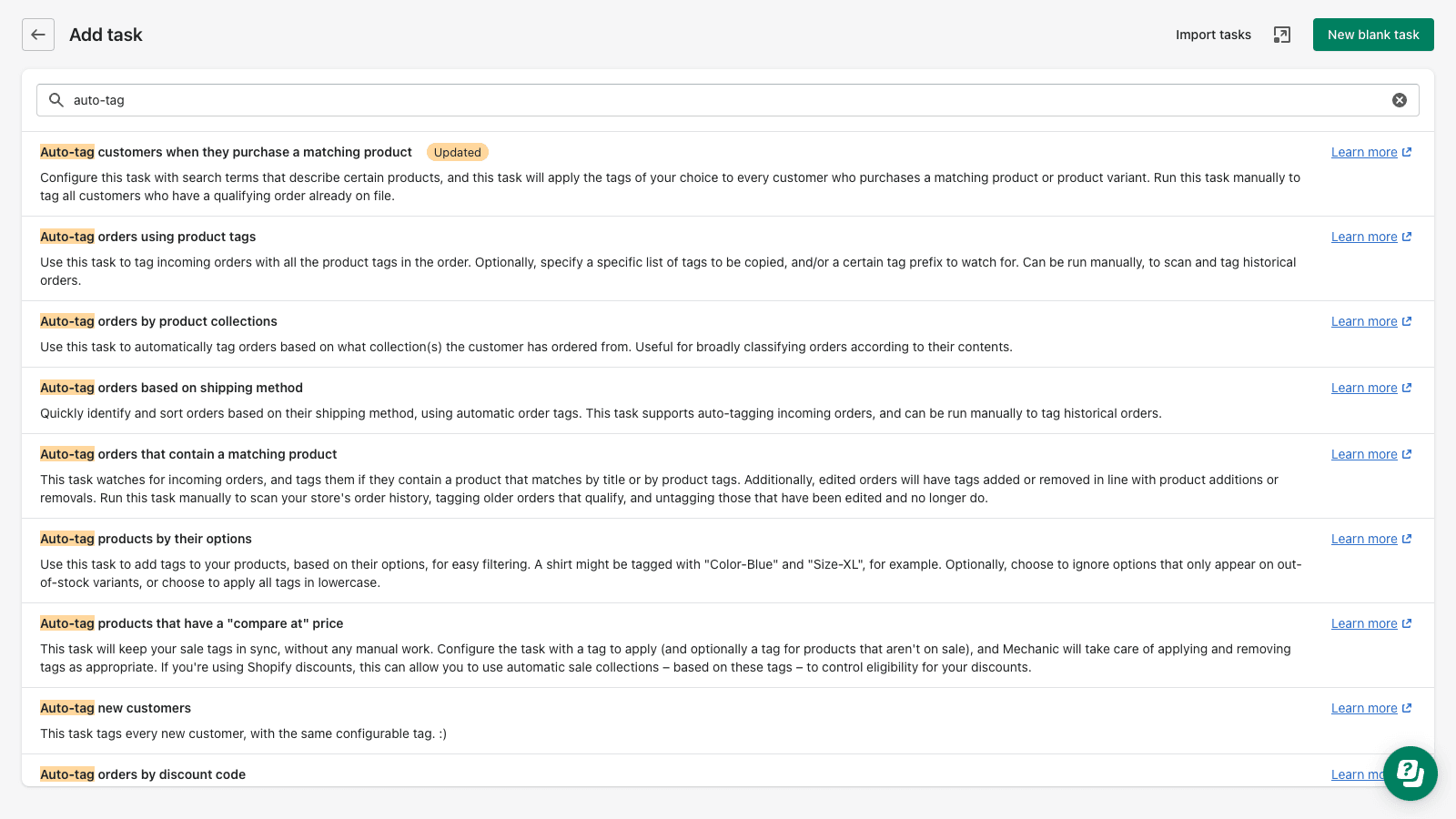Open Learn more for orders using product tags

coord(1371,237)
